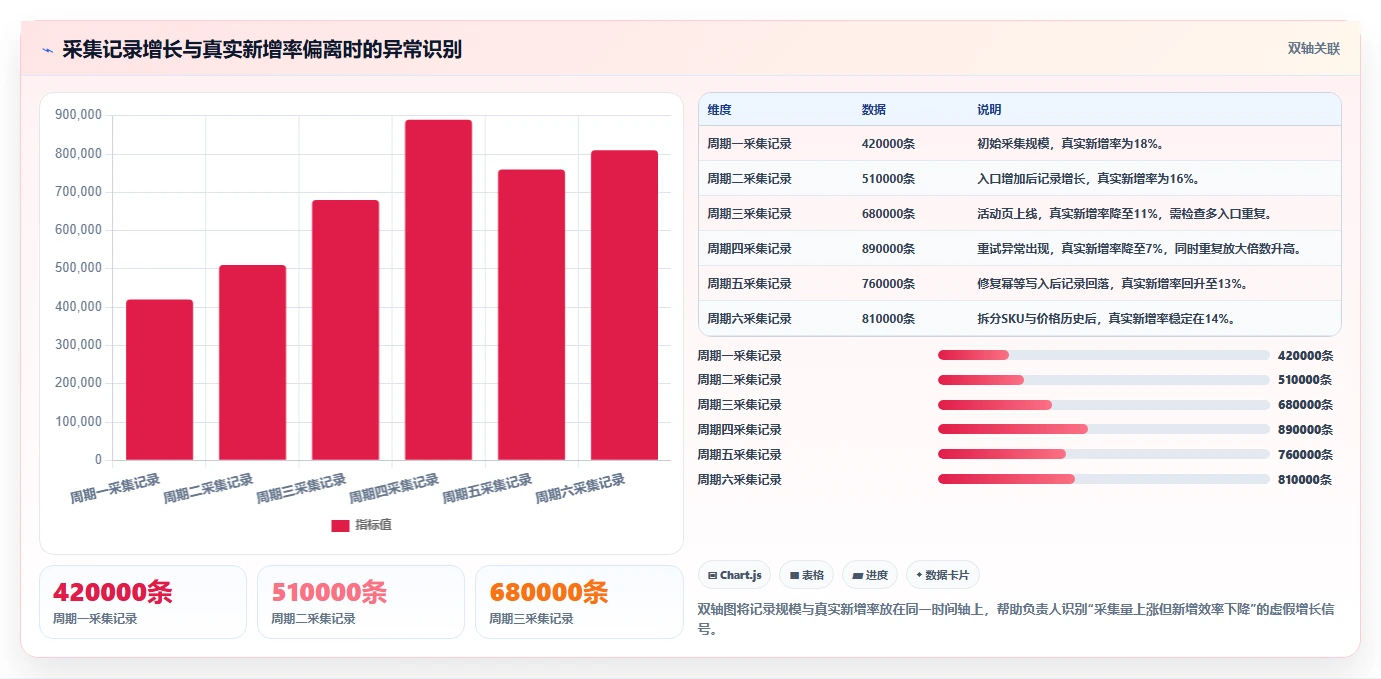The width and height of the screenshot is (1381, 679).
Task: Open the 680000条 data card
Action: (x=579, y=602)
